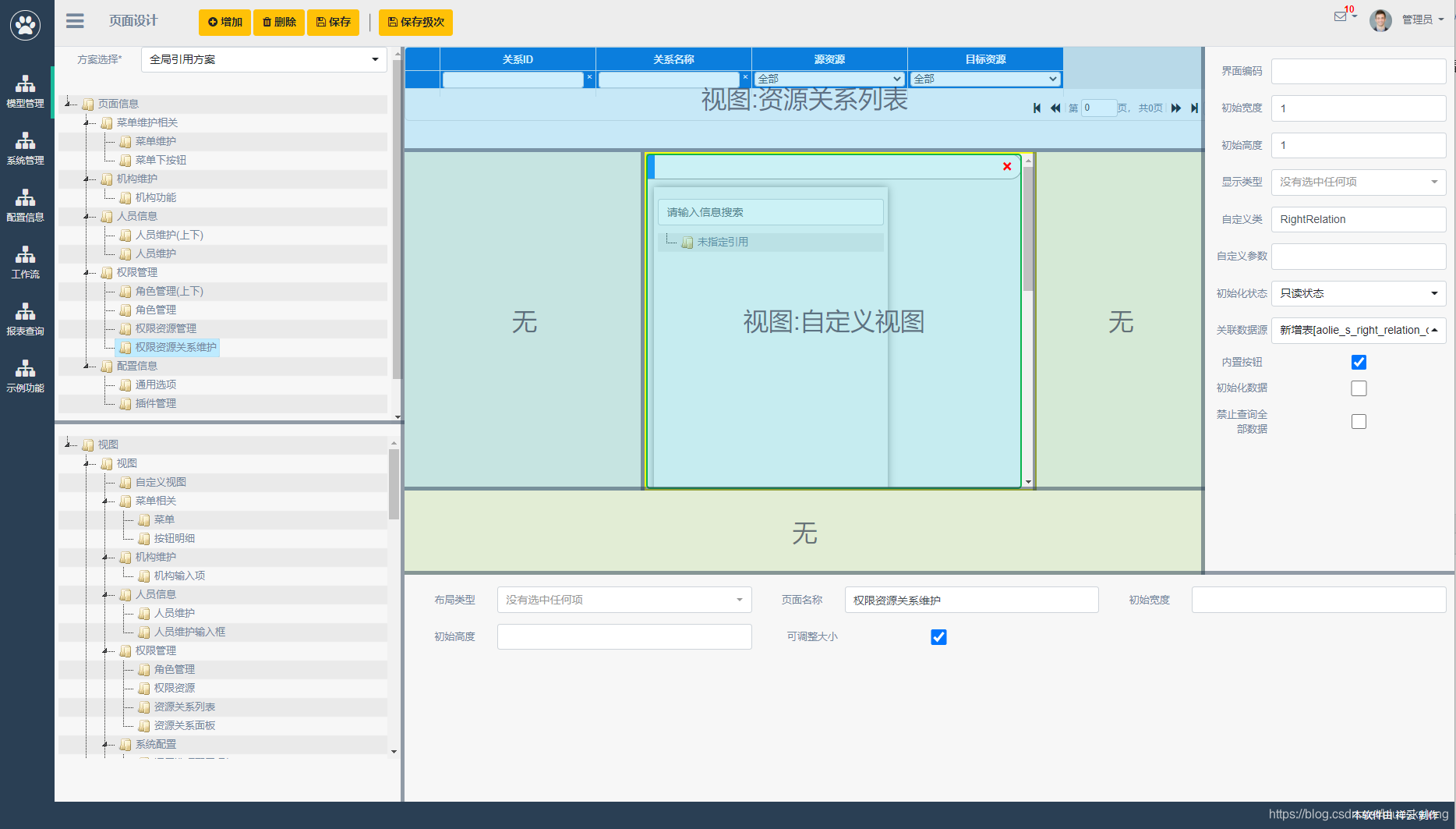This screenshot has height=829, width=1456.
Task: Go to first page pager icon
Action: pos(1037,108)
